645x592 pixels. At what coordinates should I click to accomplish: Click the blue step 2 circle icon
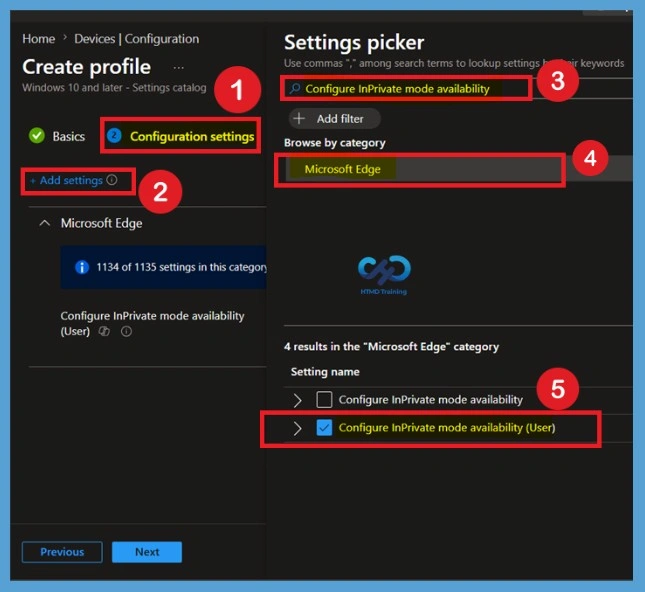point(114,135)
